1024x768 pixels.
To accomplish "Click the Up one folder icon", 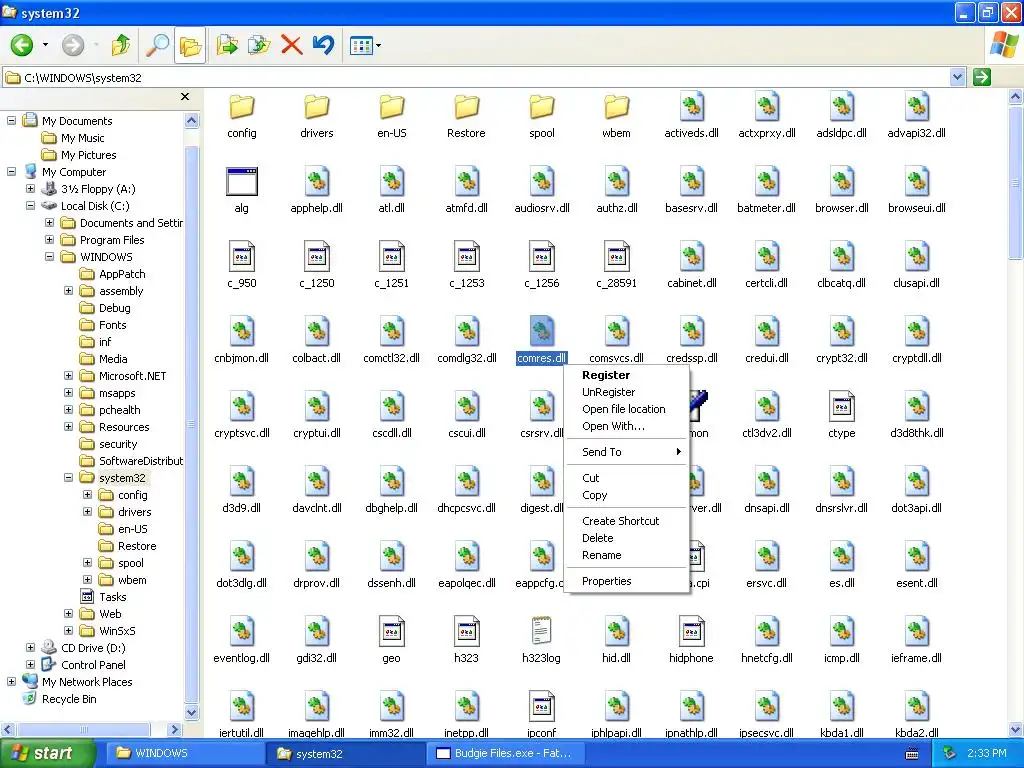I will coord(121,45).
